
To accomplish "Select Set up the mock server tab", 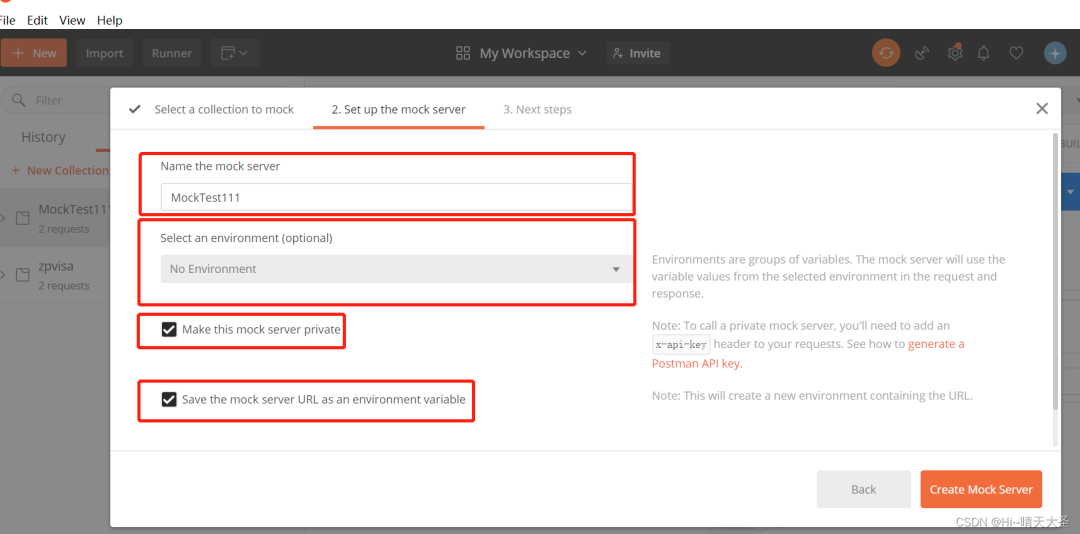I will pyautogui.click(x=398, y=109).
